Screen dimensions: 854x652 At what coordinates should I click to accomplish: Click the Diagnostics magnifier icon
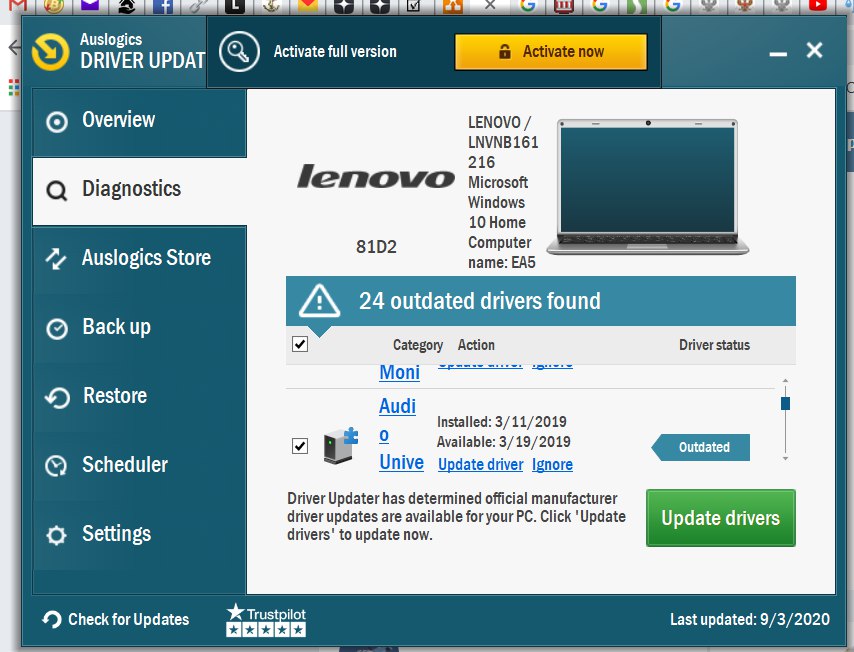(57, 191)
